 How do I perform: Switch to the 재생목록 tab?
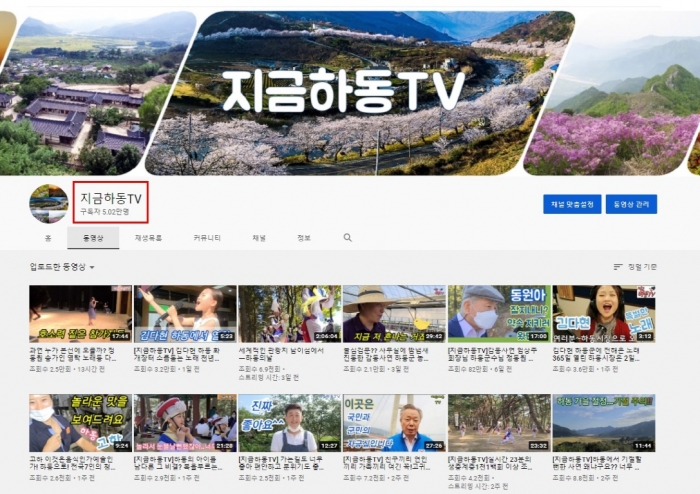point(148,238)
